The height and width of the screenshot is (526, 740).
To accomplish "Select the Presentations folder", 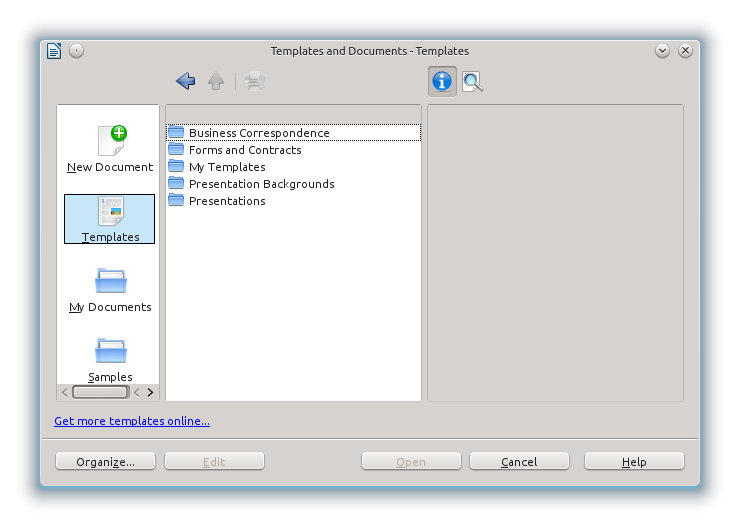I will click(226, 201).
